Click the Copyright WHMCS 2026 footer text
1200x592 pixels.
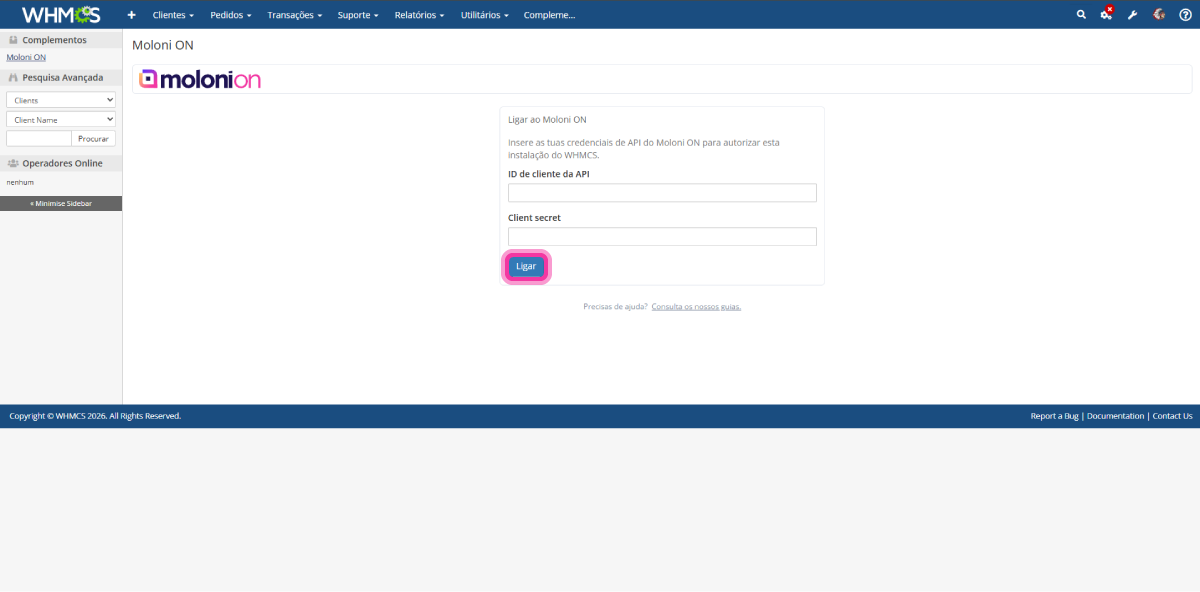[x=95, y=416]
